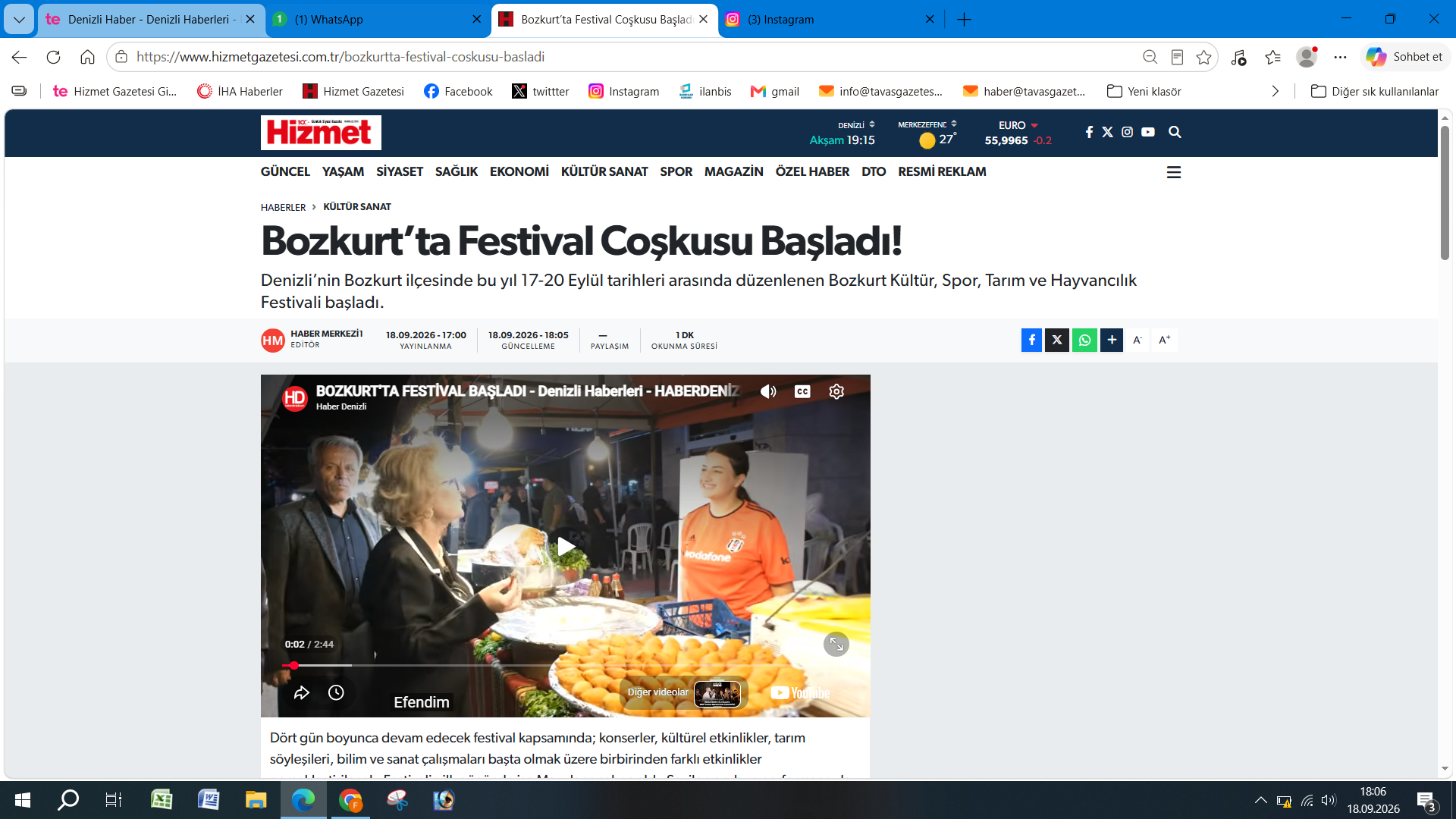Open Word from taskbar
Image resolution: width=1456 pixels, height=819 pixels.
[x=209, y=800]
